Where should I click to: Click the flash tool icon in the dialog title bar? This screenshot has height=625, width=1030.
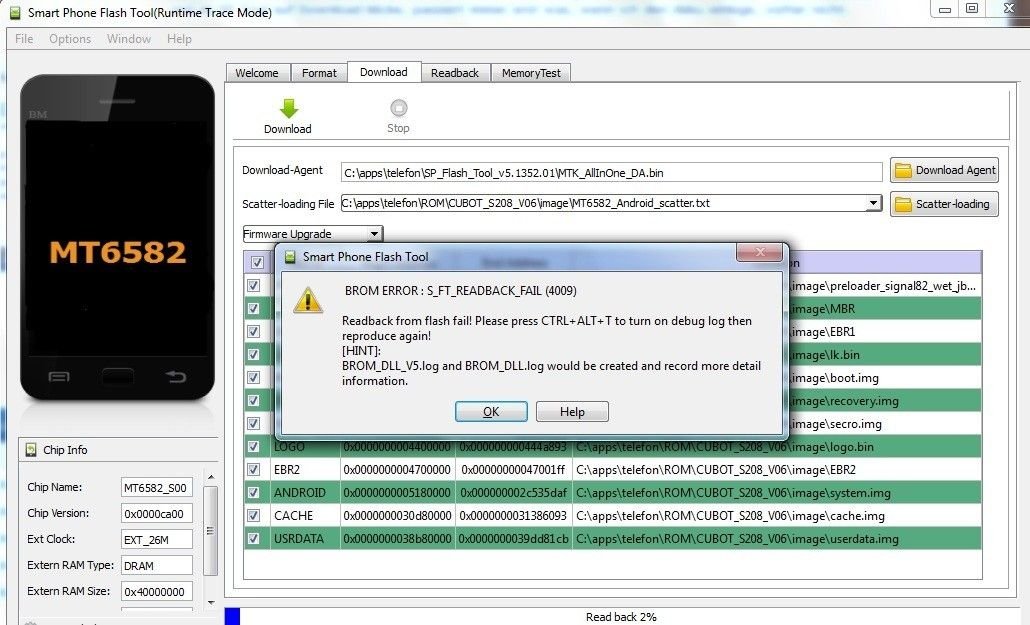(290, 257)
